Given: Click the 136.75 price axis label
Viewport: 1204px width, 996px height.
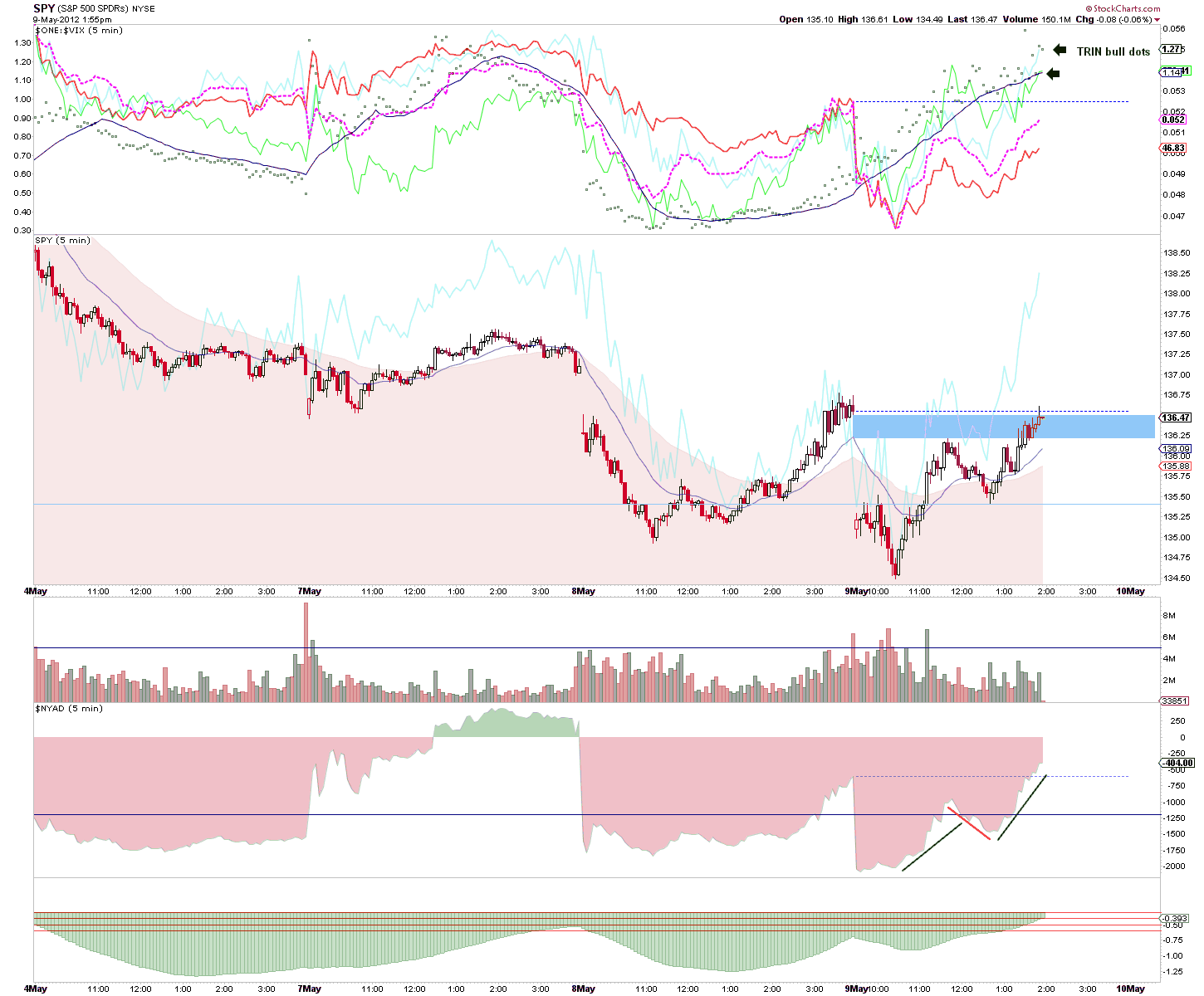Looking at the screenshot, I should pos(1176,396).
